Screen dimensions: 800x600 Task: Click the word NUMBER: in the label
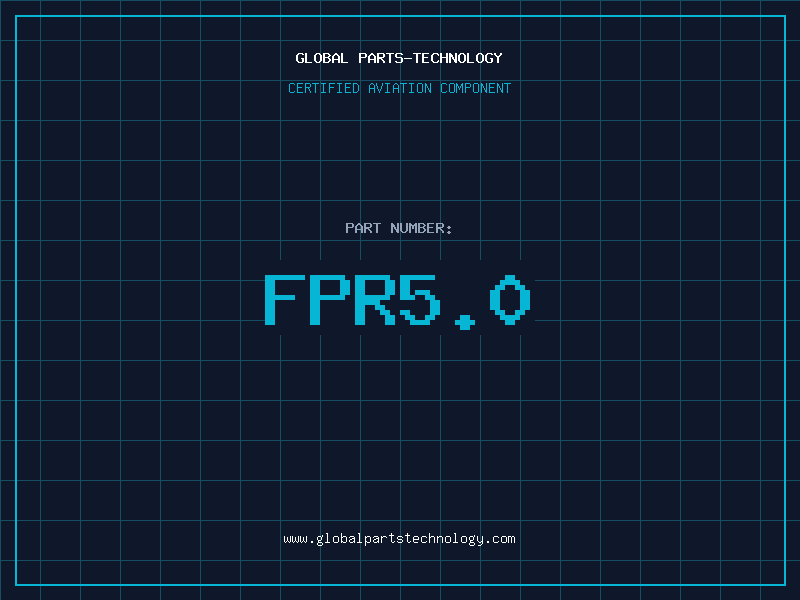(x=422, y=228)
